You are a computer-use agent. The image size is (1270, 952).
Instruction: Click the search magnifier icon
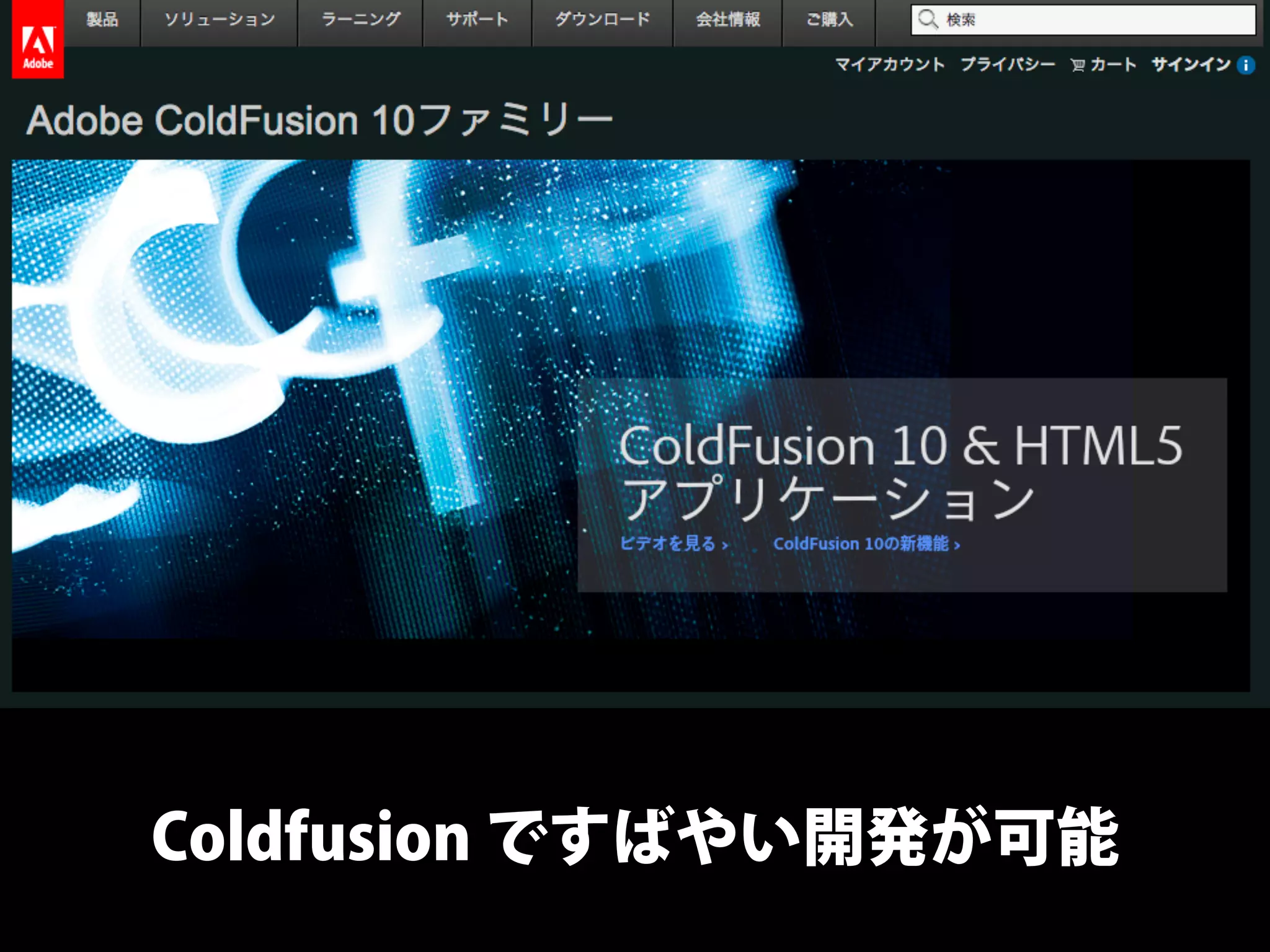pos(928,20)
